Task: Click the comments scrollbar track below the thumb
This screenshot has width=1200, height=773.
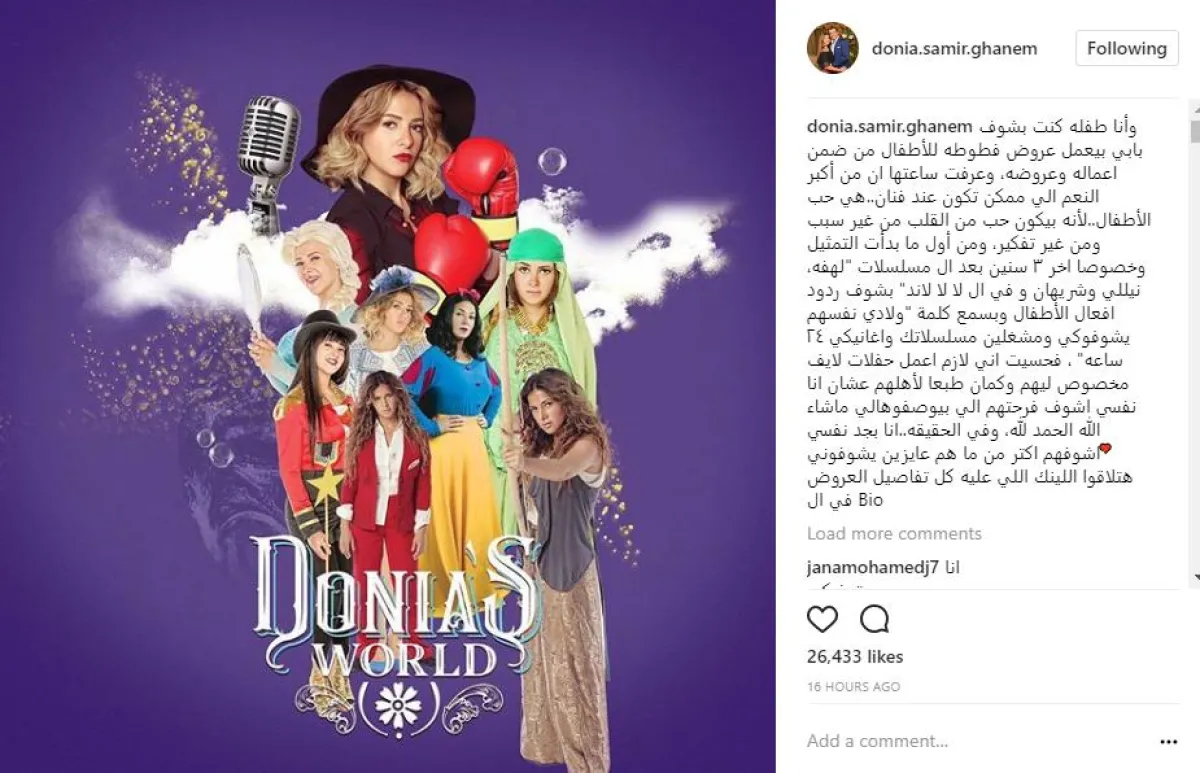Action: coord(1195,358)
